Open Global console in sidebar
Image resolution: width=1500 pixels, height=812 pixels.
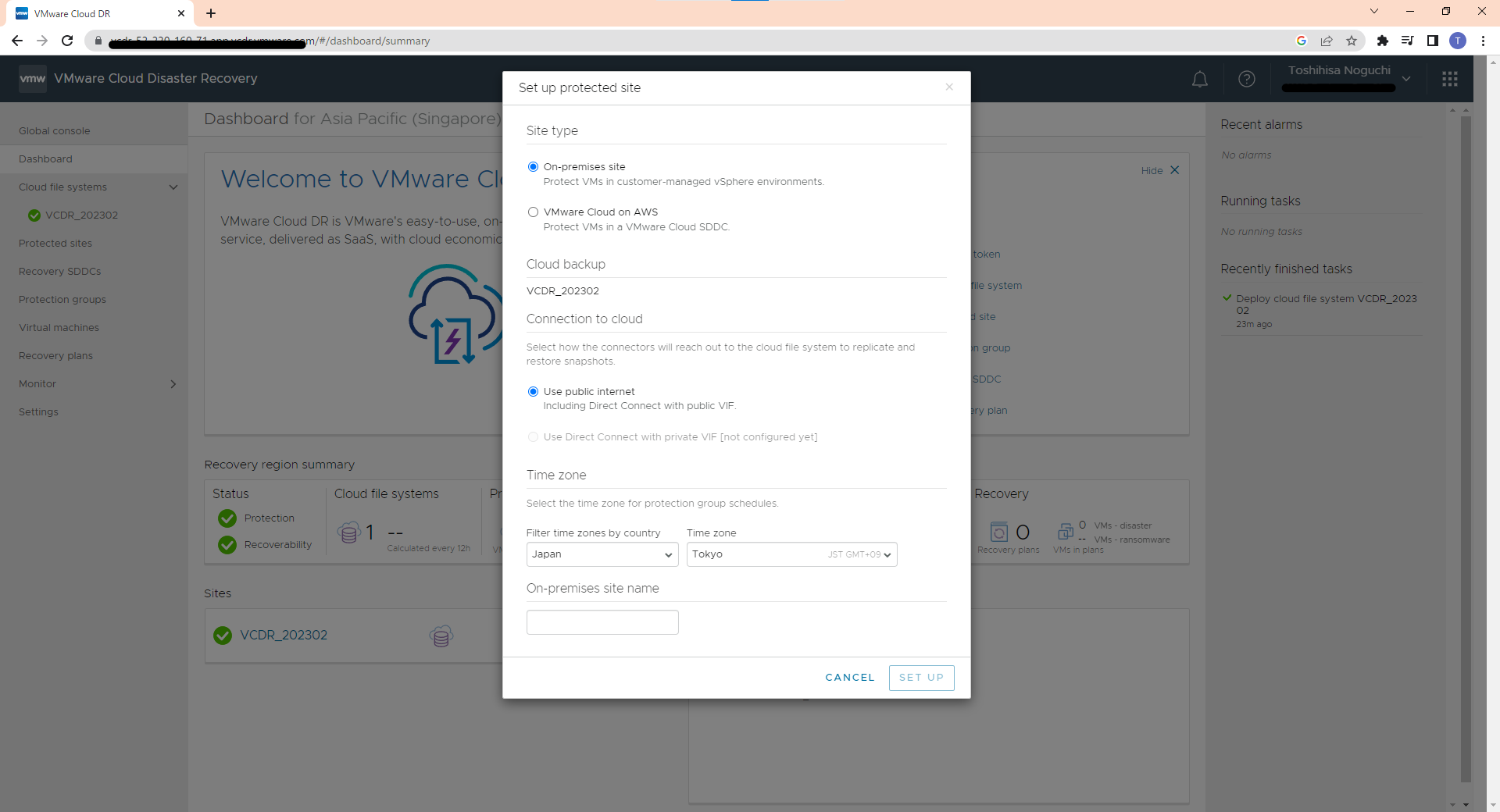[x=55, y=131]
